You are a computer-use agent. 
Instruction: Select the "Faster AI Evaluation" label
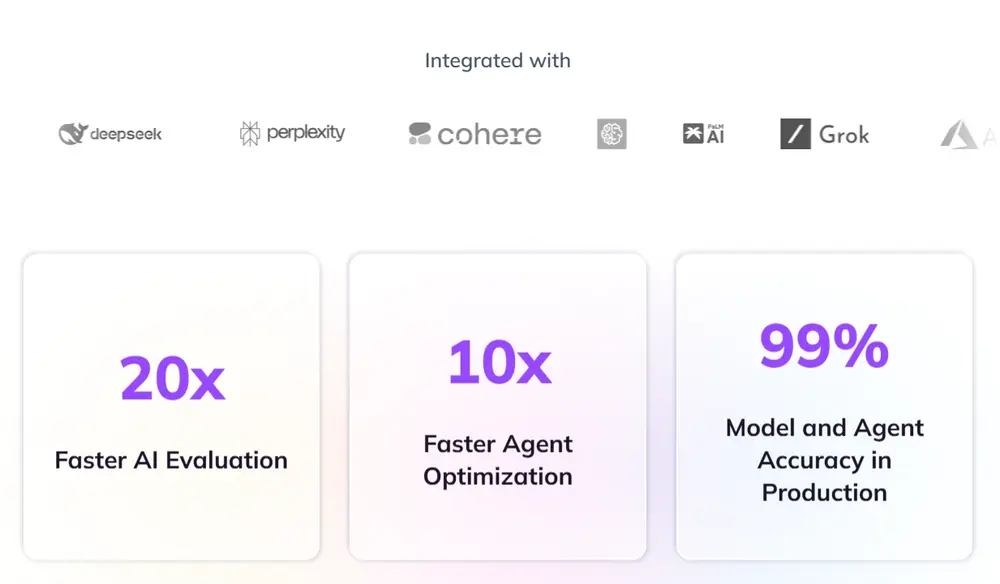pyautogui.click(x=171, y=460)
